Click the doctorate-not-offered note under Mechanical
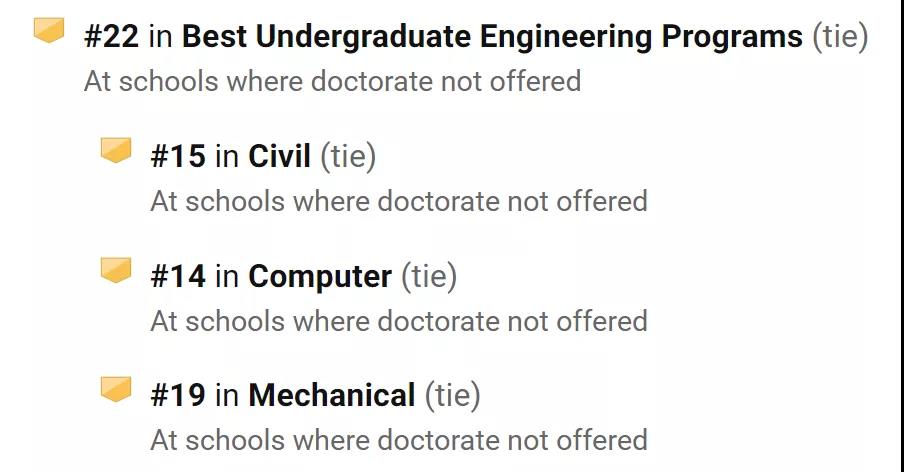The width and height of the screenshot is (904, 472). click(399, 440)
